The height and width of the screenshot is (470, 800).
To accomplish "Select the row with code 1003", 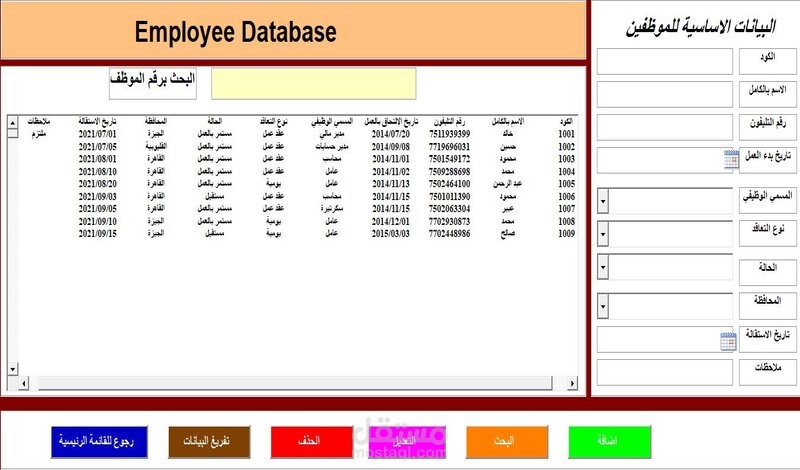I will [297, 159].
